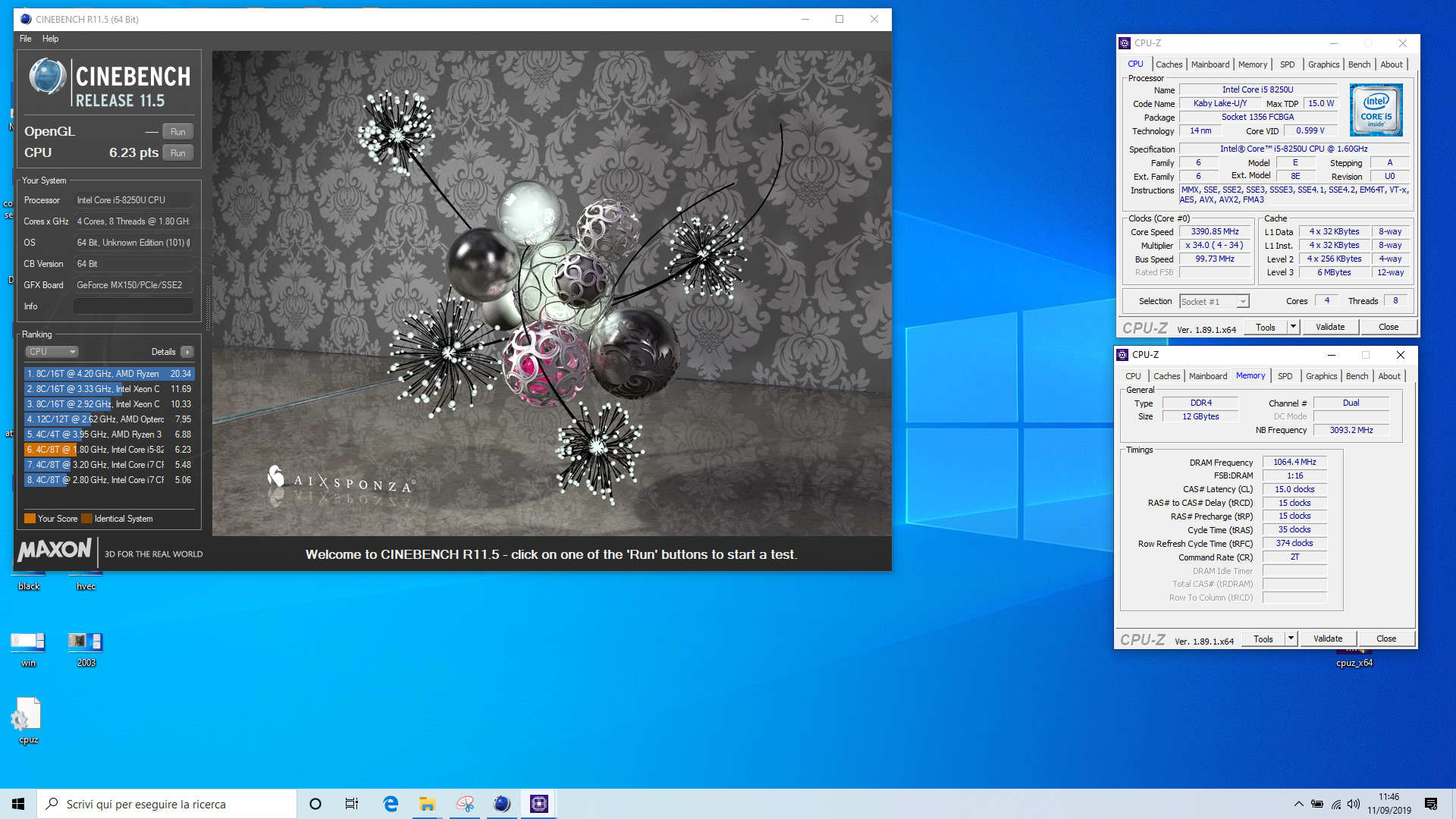The image size is (1456, 819).
Task: Click Close button in bottom CPU-Z window
Action: click(x=1386, y=639)
